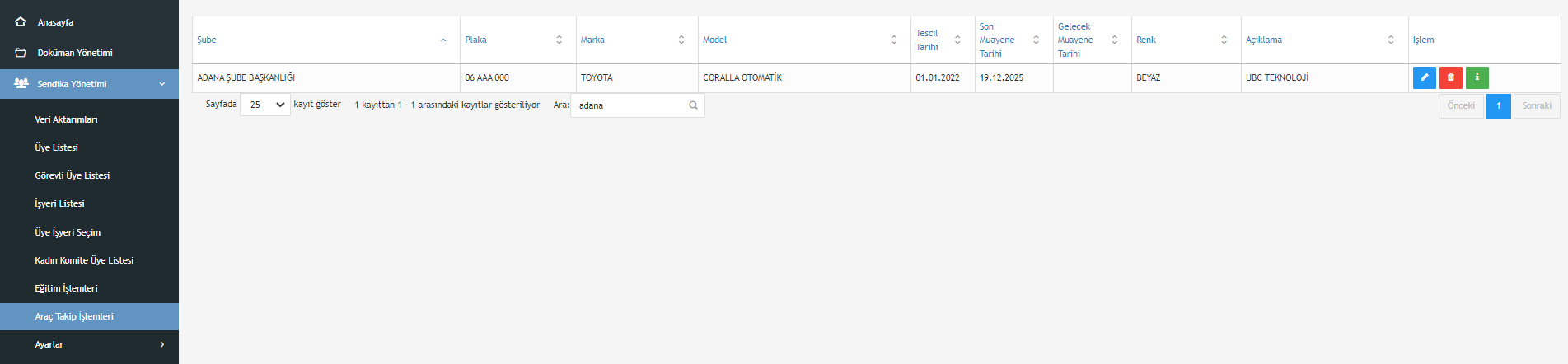
Task: Collapse the Sendika Yönetimi menu chevron
Action: tap(162, 84)
